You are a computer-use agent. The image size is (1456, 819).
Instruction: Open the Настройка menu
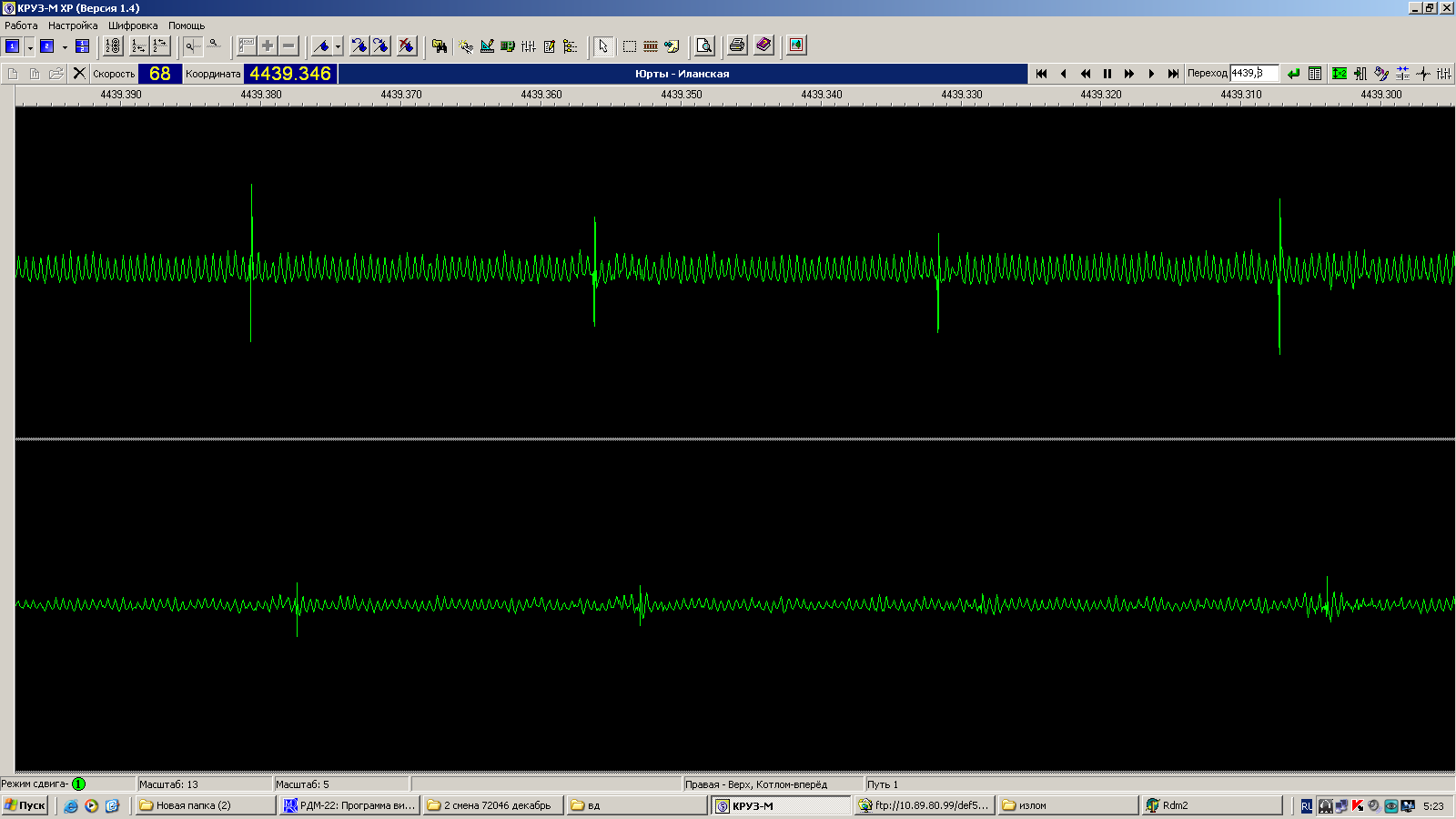click(73, 25)
